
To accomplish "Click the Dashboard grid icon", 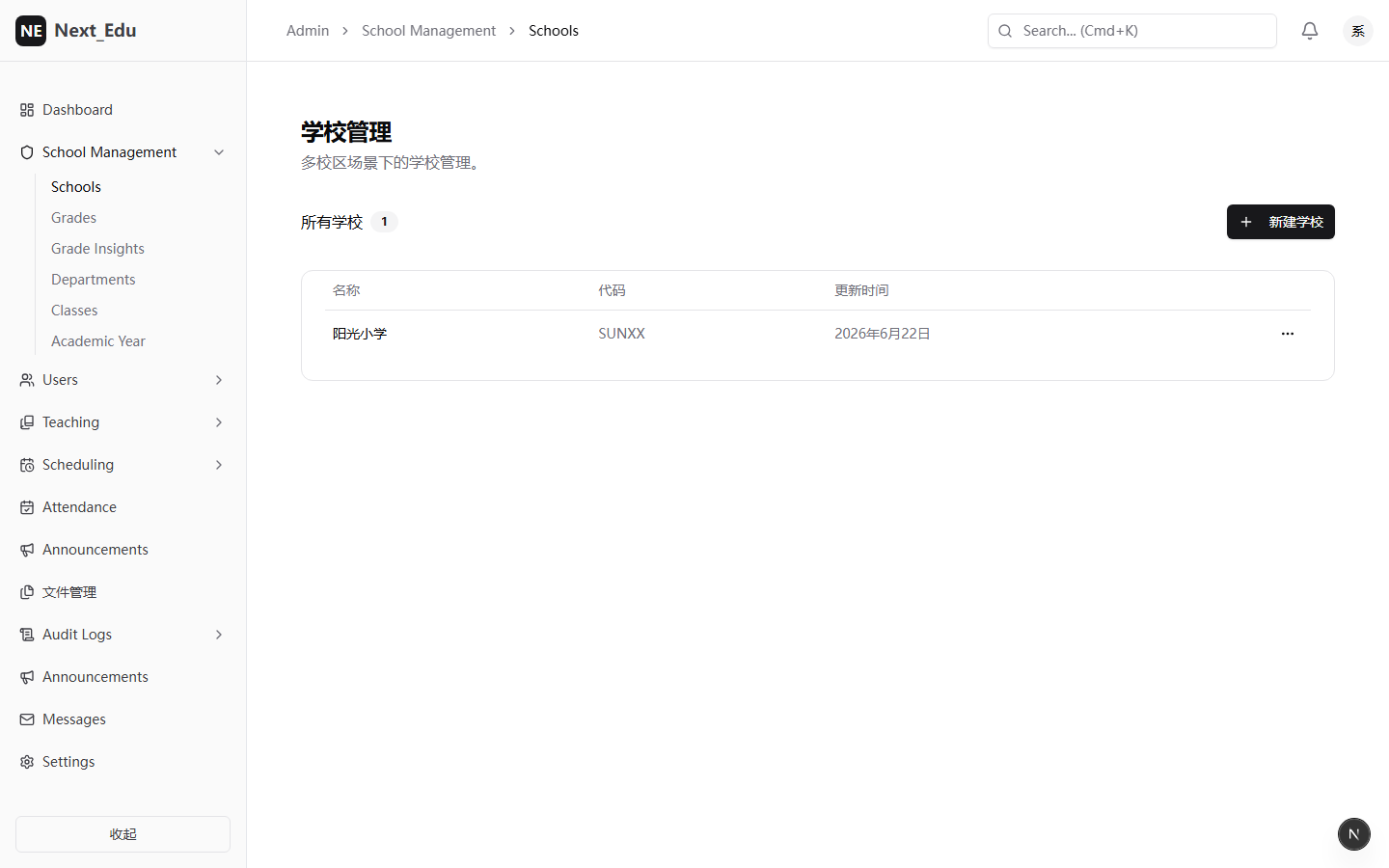I will coord(27,110).
